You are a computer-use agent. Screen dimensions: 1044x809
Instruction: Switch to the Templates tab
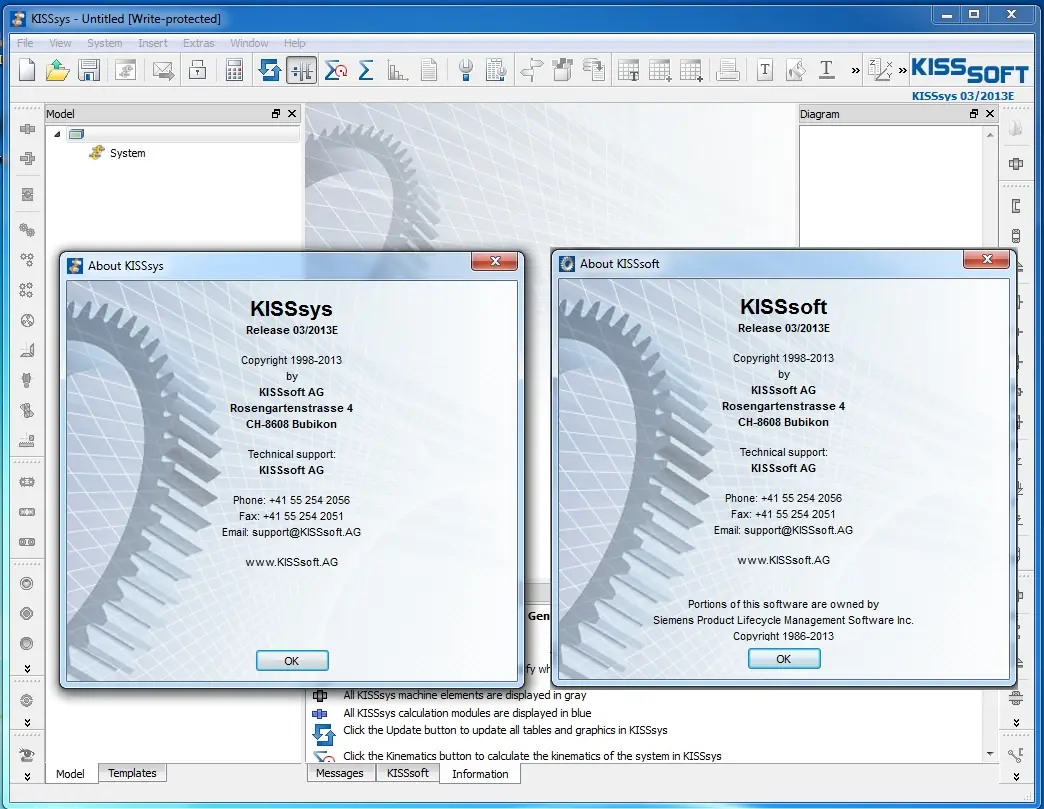click(132, 773)
